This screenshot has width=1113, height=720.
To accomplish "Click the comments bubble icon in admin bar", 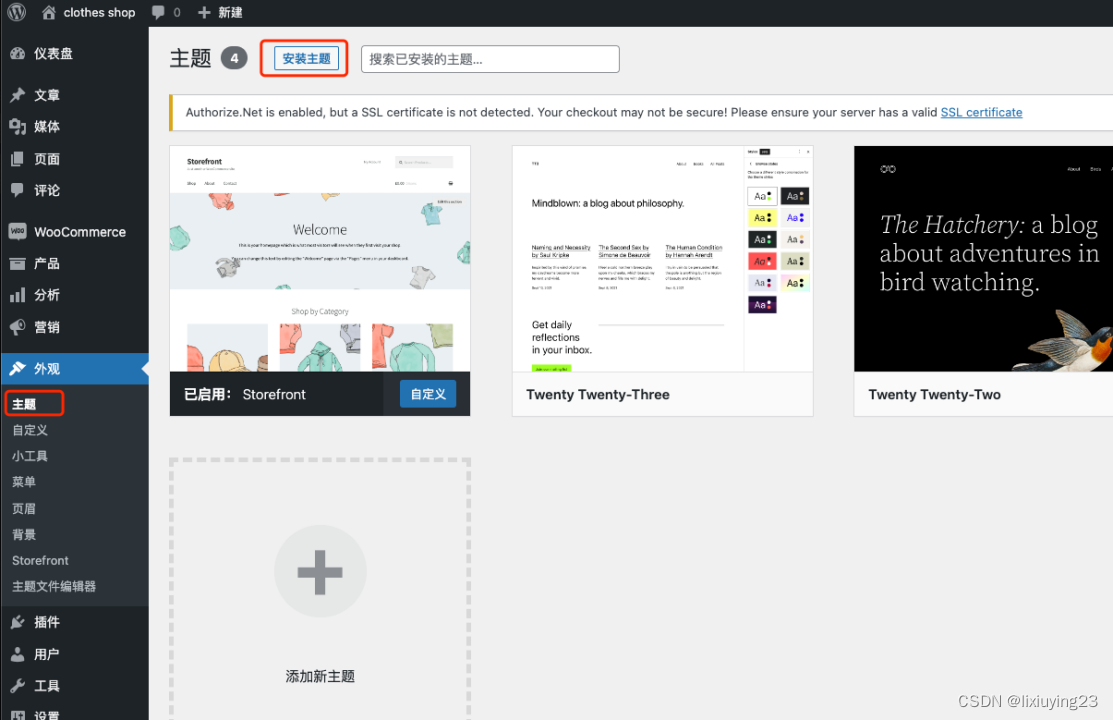I will [160, 13].
